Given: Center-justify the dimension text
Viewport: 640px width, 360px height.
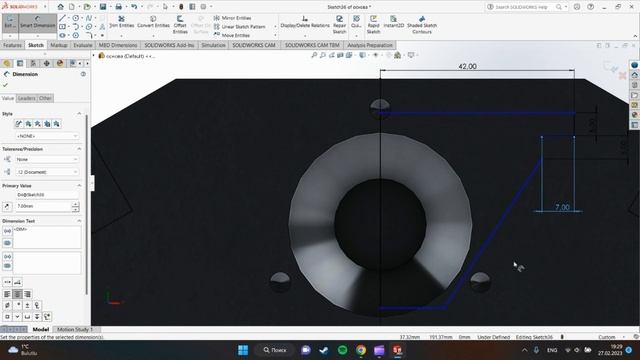Looking at the screenshot, I should (17, 294).
